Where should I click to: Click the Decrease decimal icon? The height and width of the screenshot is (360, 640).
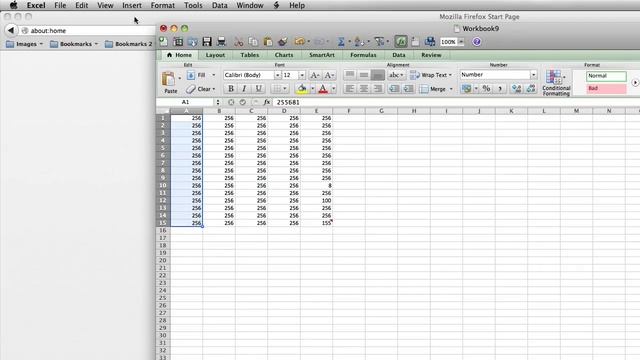[x=531, y=89]
